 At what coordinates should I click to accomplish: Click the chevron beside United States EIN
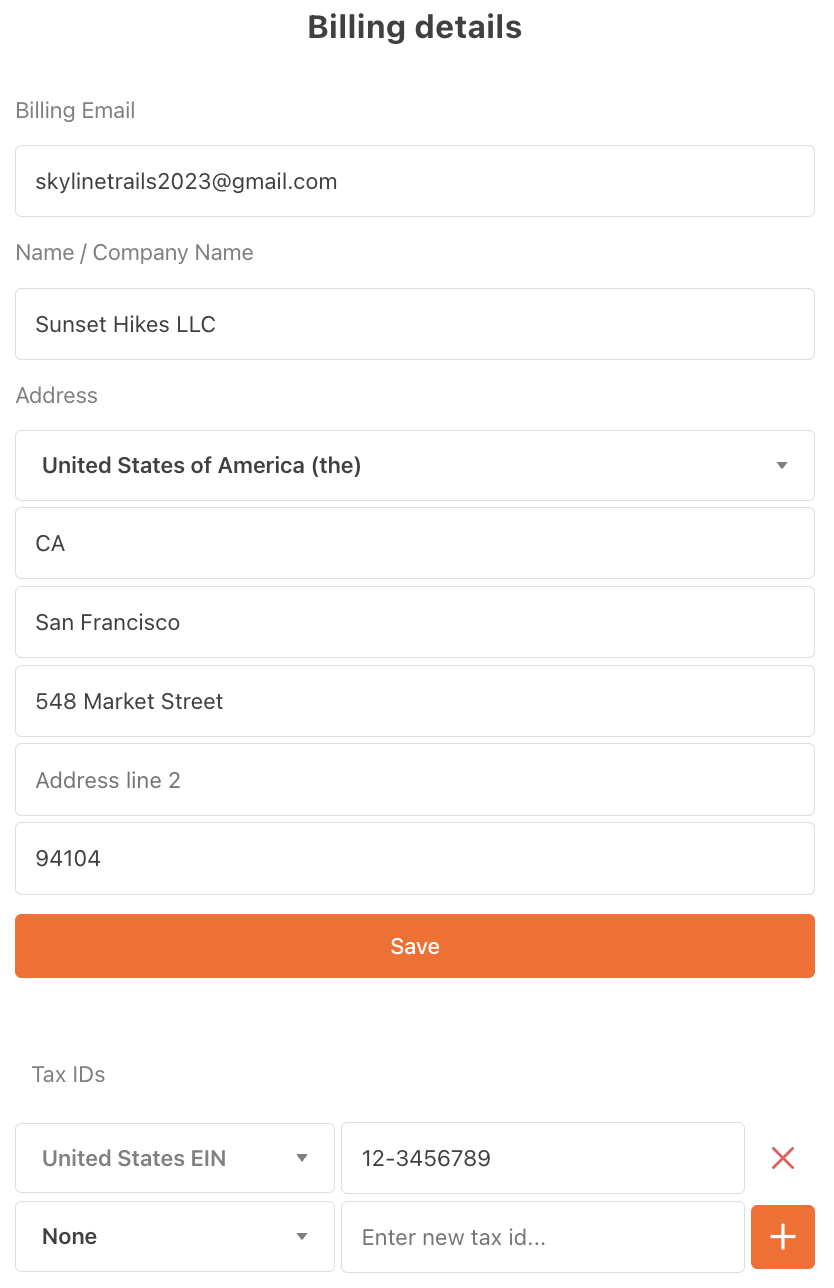(x=302, y=1157)
